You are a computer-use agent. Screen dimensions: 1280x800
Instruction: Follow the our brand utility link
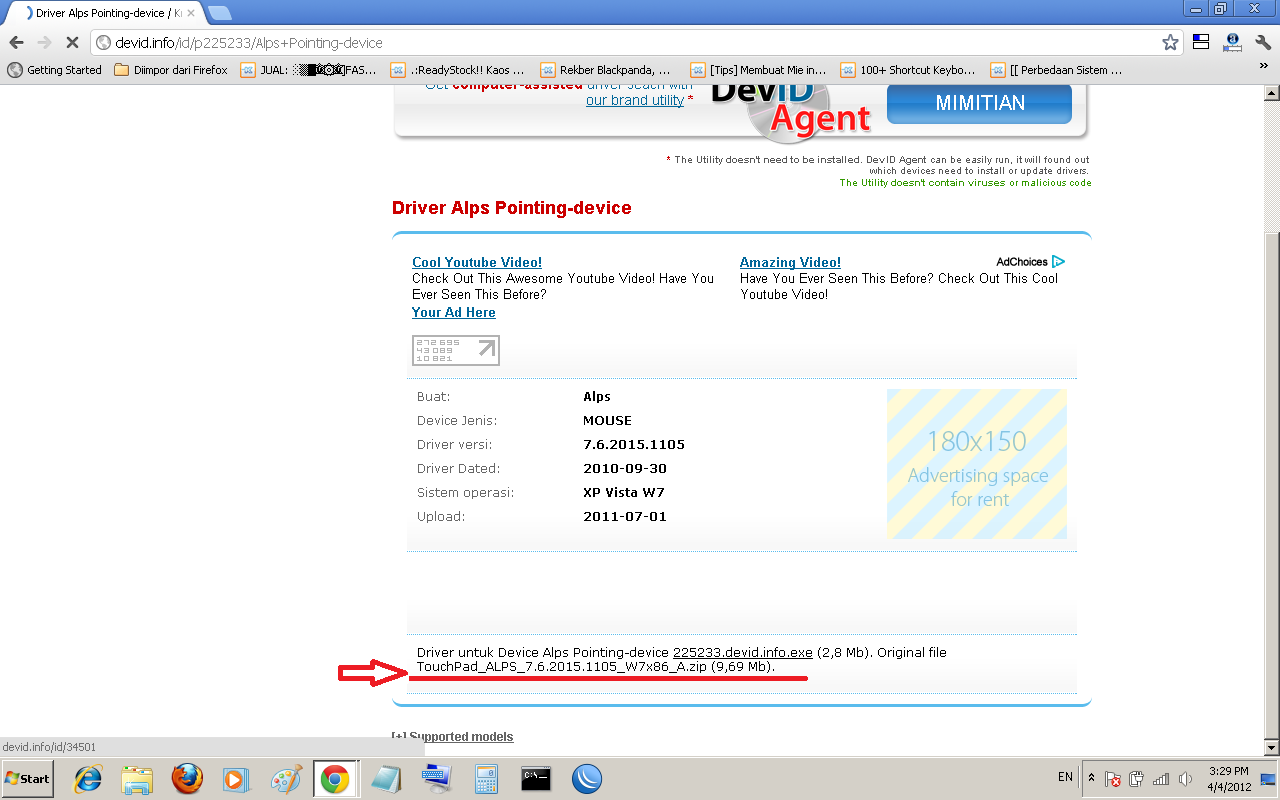pos(634,100)
